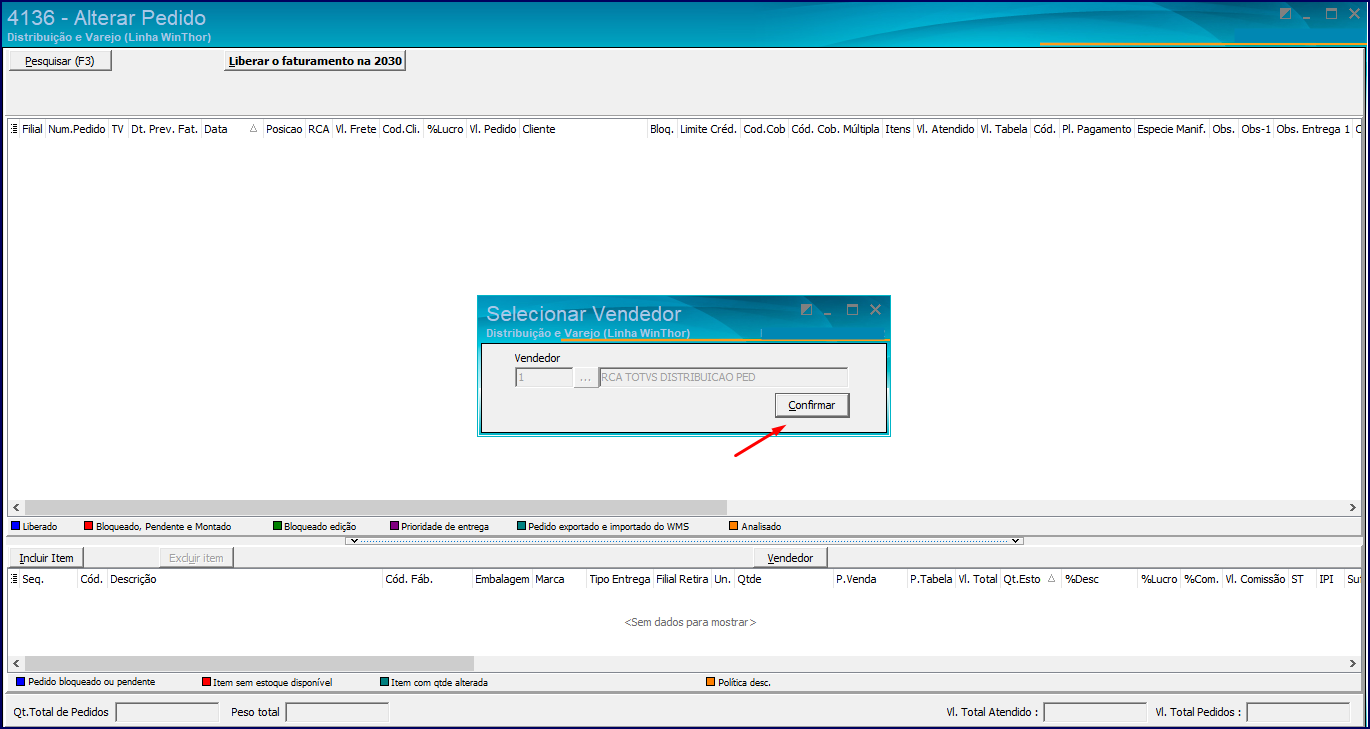Focus the Vendedor code field
Screen dimensions: 1370x729
point(543,378)
